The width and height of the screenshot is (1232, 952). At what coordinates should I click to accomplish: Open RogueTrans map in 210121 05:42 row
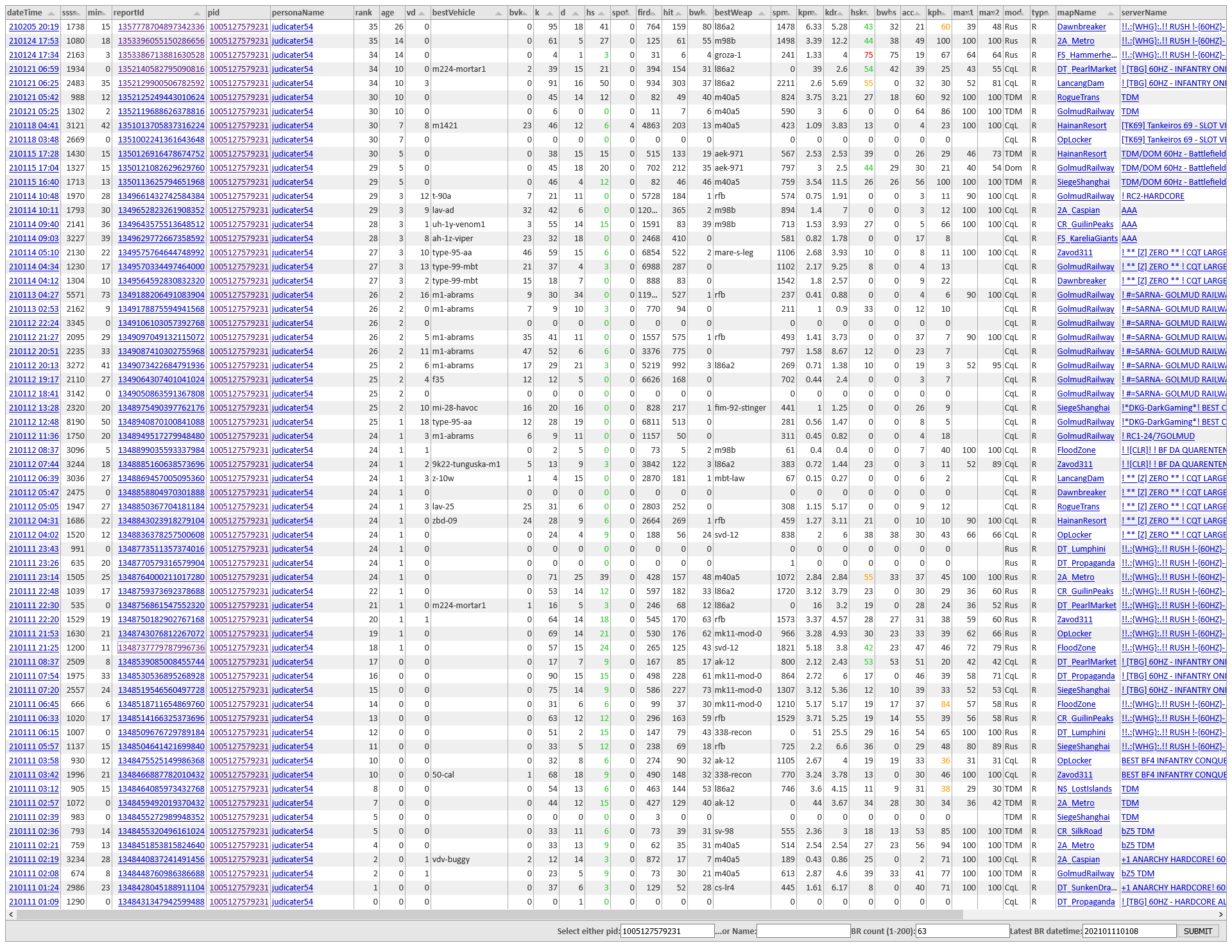1078,98
